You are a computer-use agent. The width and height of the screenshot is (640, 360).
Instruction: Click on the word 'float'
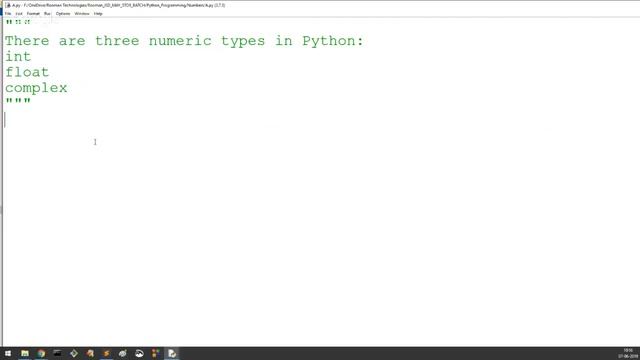(27, 72)
